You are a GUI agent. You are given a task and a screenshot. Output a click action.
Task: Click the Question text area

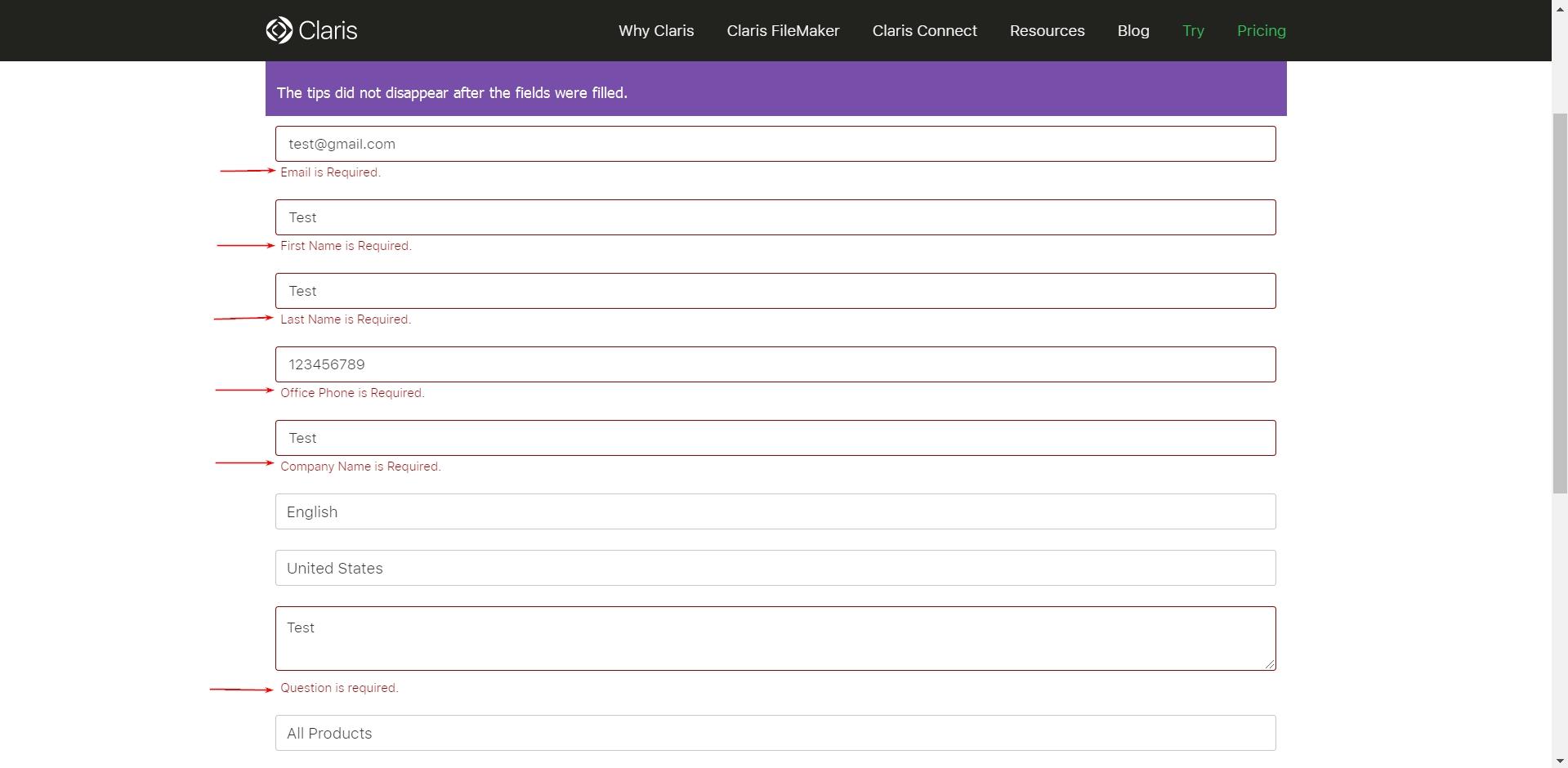click(775, 638)
